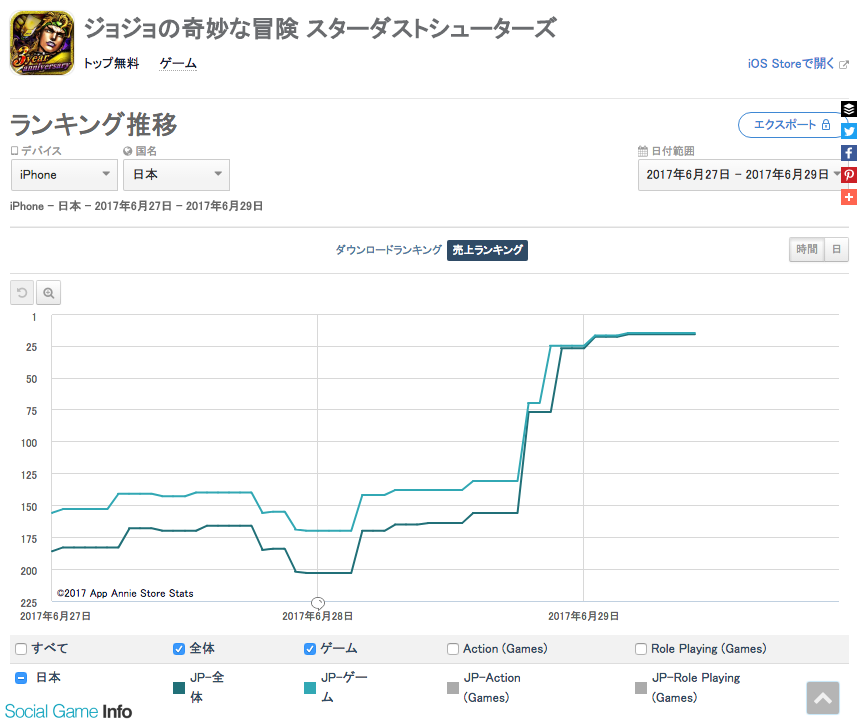Click the JP-全体 dark teal swatch
The image size is (862, 724).
[179, 688]
